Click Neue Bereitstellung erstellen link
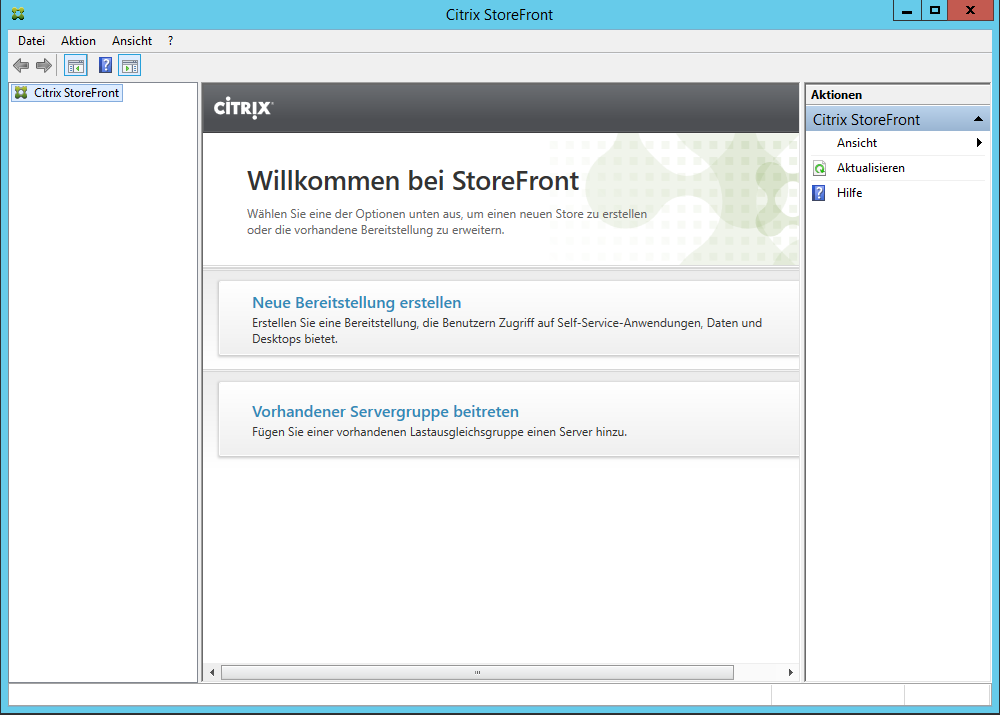This screenshot has width=1000, height=715. [357, 302]
